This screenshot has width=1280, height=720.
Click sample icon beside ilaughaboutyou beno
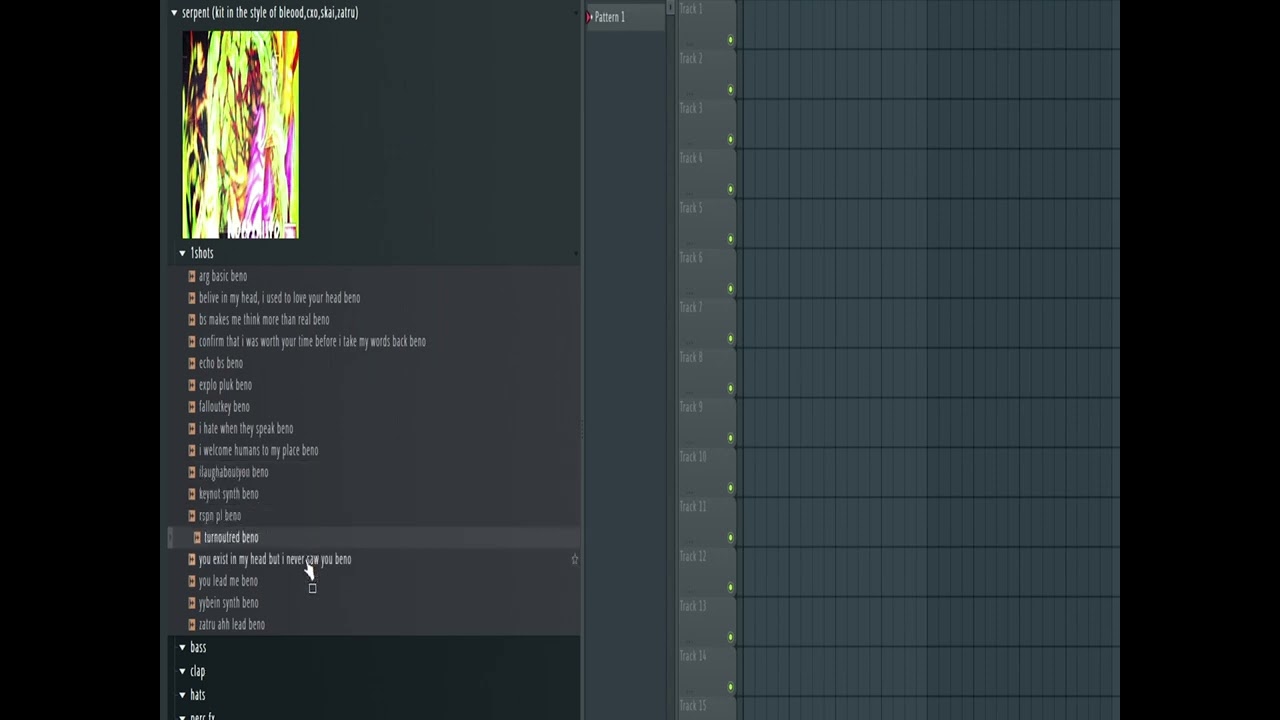(192, 472)
